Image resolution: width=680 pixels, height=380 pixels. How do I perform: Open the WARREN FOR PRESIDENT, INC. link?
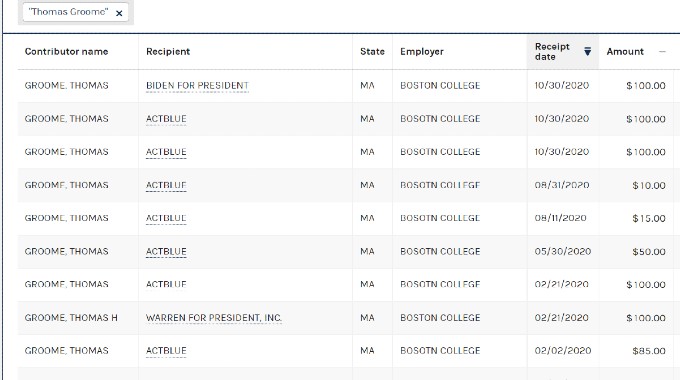pos(214,318)
